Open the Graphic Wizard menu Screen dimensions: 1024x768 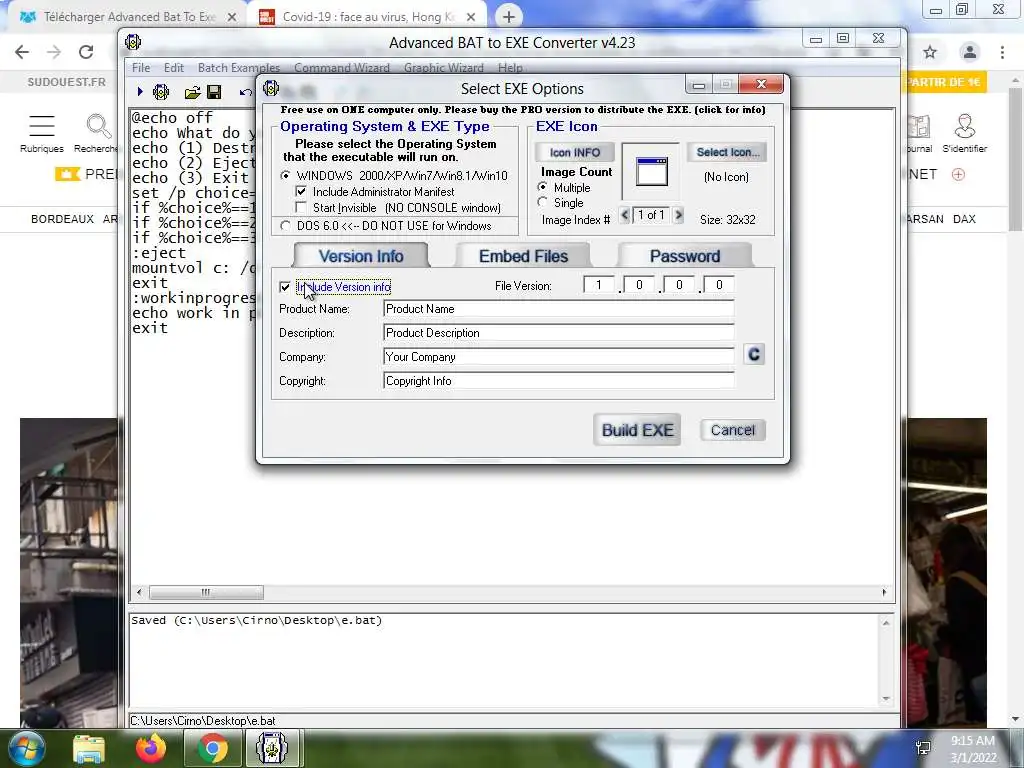[443, 68]
